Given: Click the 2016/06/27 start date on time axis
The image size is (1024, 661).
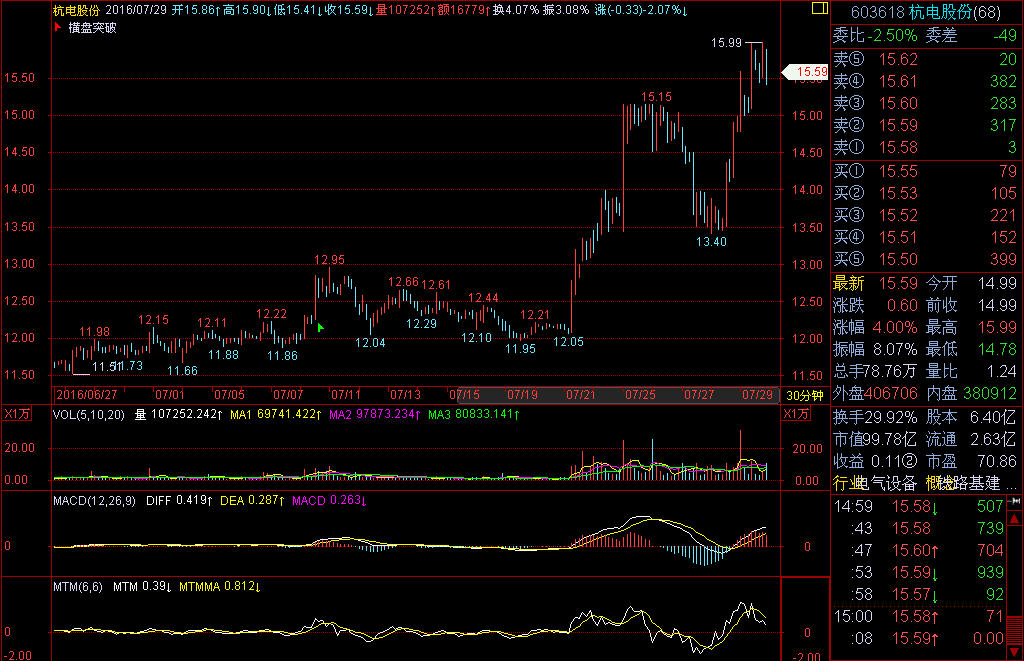Looking at the screenshot, I should point(87,395).
